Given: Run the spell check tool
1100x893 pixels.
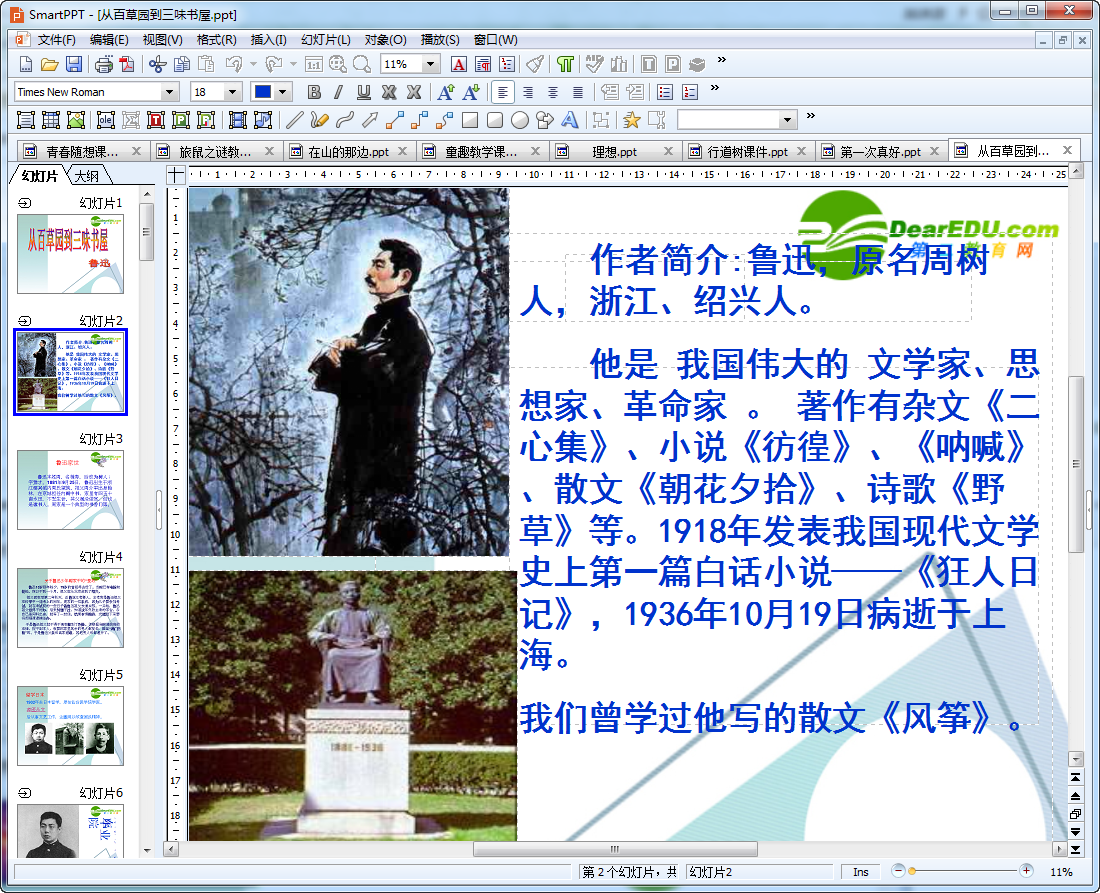Looking at the screenshot, I should (594, 65).
